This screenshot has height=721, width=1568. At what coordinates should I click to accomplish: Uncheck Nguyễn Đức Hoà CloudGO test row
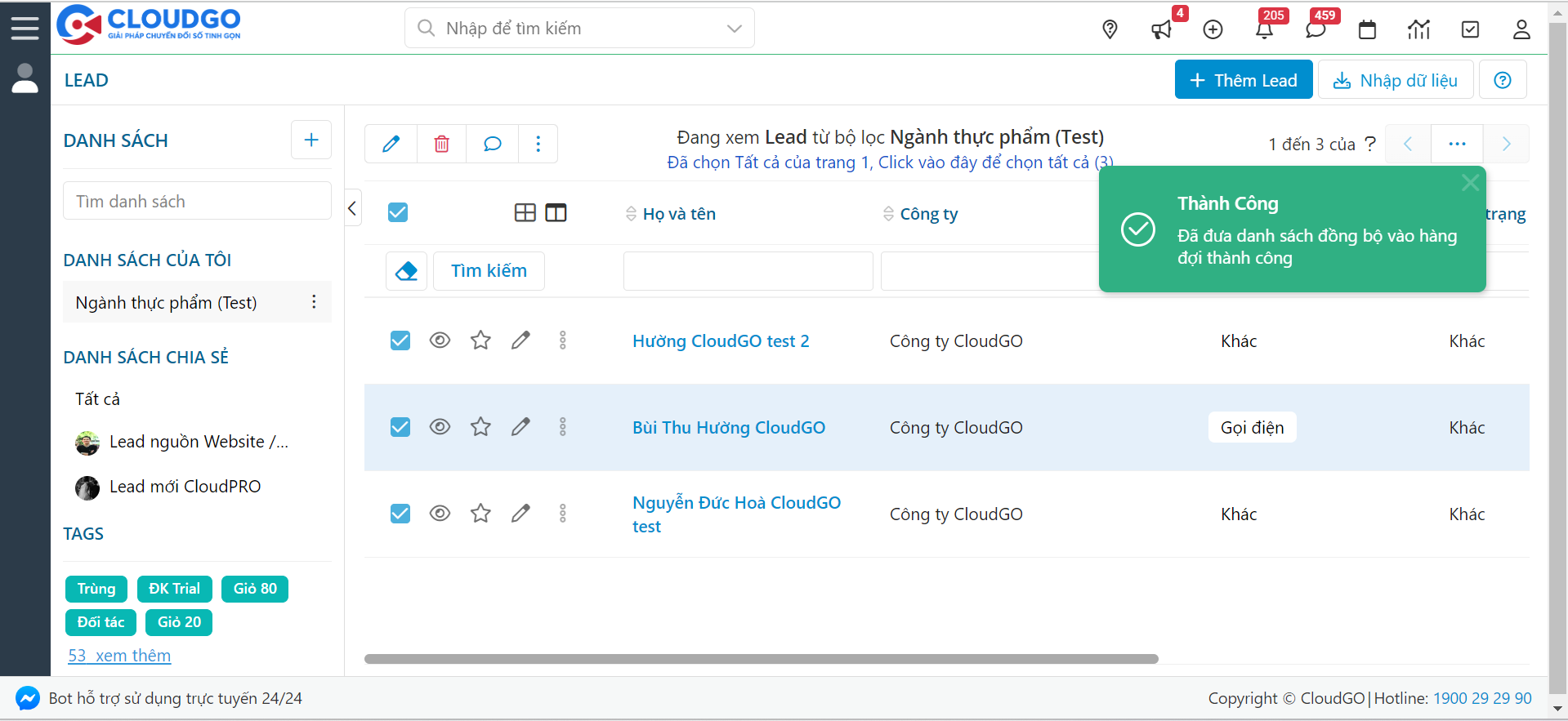click(400, 514)
